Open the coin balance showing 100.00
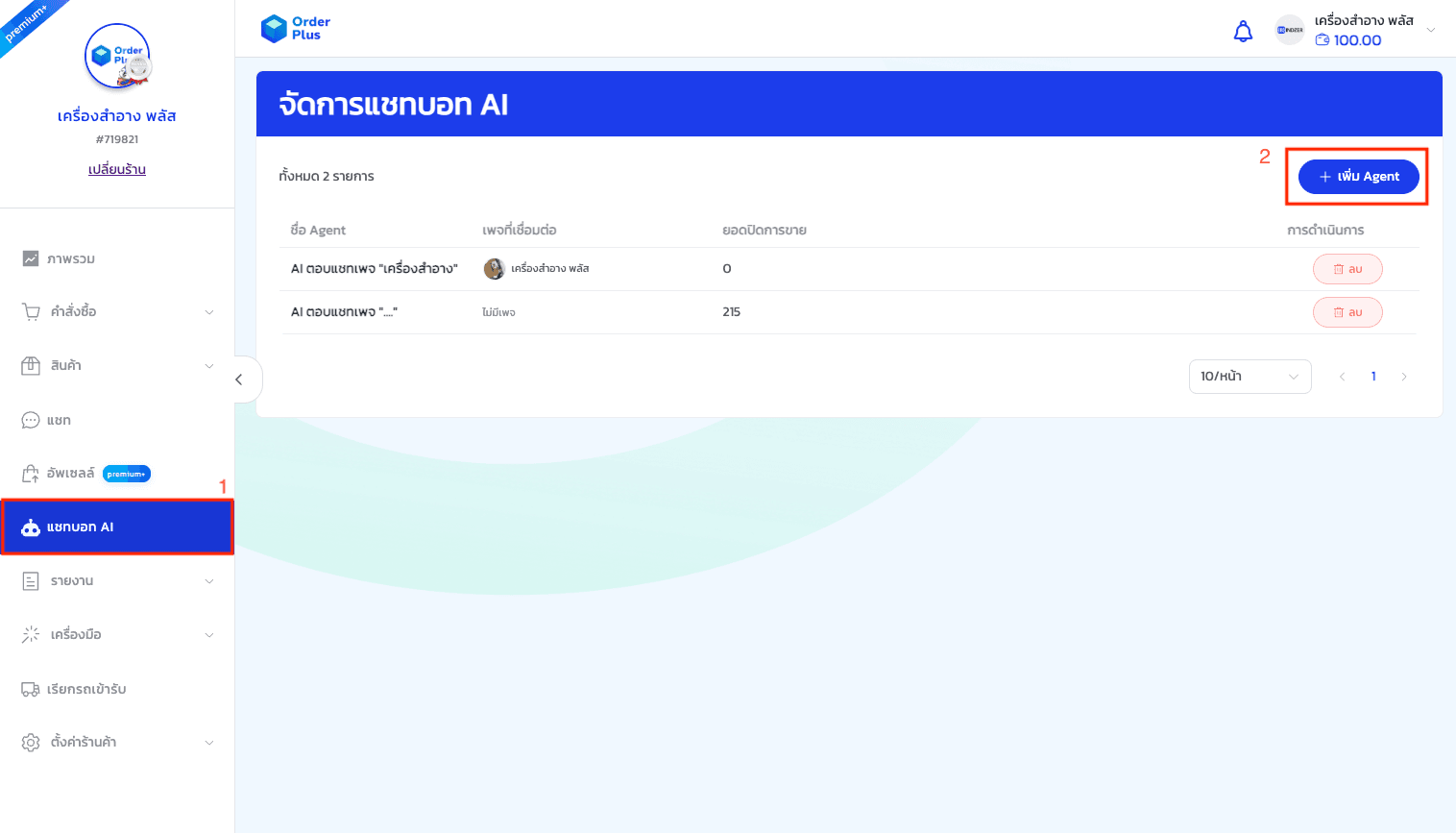The height and width of the screenshot is (833, 1456). 1347,40
